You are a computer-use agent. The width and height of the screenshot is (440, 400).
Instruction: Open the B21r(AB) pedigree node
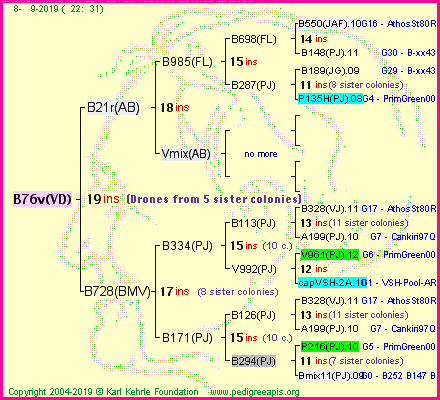pos(113,108)
